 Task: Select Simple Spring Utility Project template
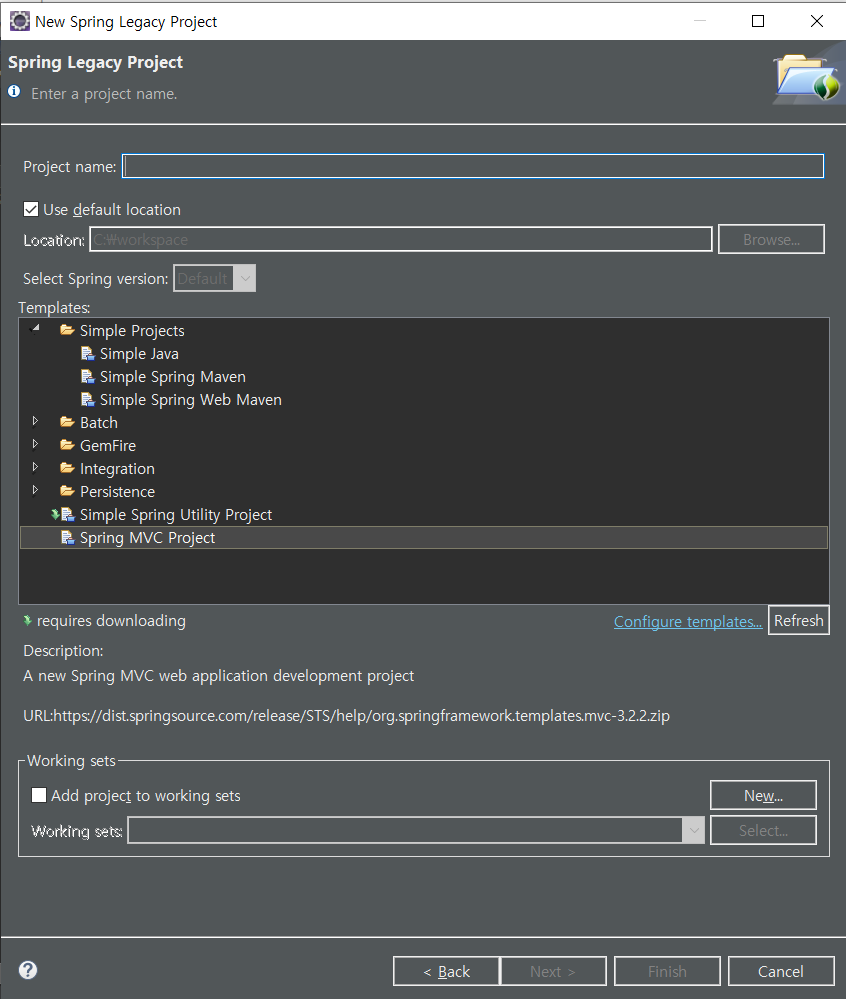point(176,515)
